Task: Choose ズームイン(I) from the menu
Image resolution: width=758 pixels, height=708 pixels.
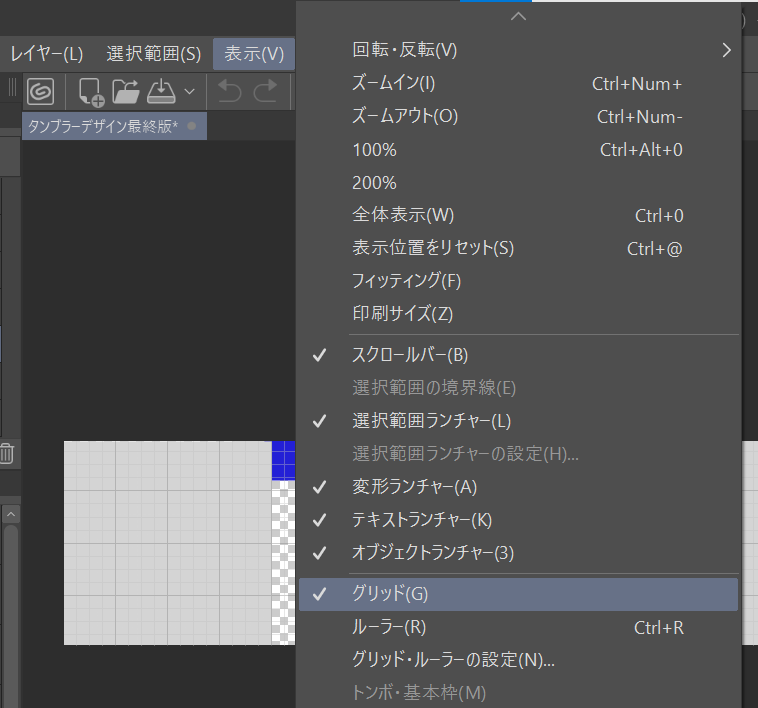Action: (518, 83)
